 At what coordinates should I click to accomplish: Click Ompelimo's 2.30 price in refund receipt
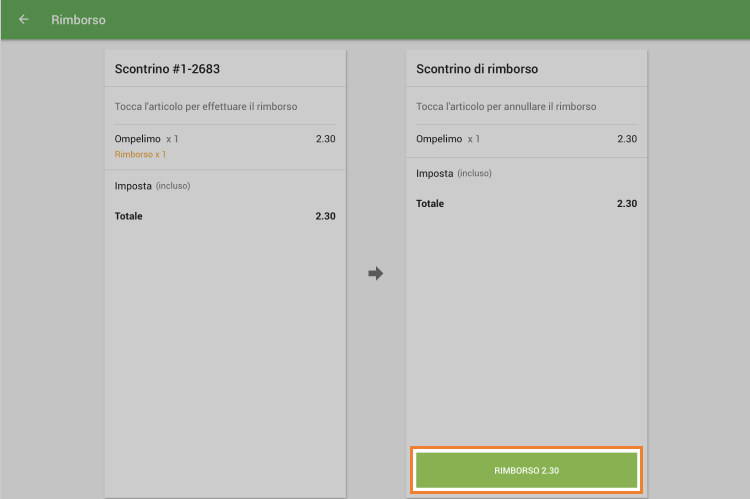(627, 139)
